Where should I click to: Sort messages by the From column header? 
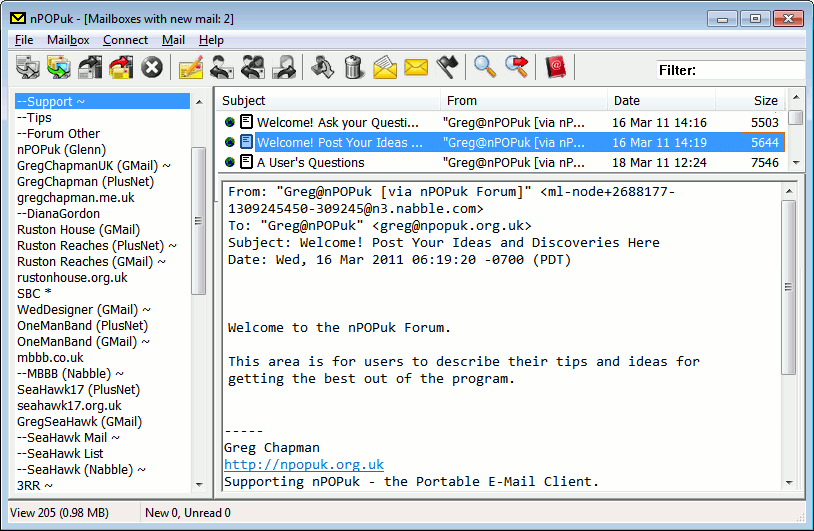524,100
